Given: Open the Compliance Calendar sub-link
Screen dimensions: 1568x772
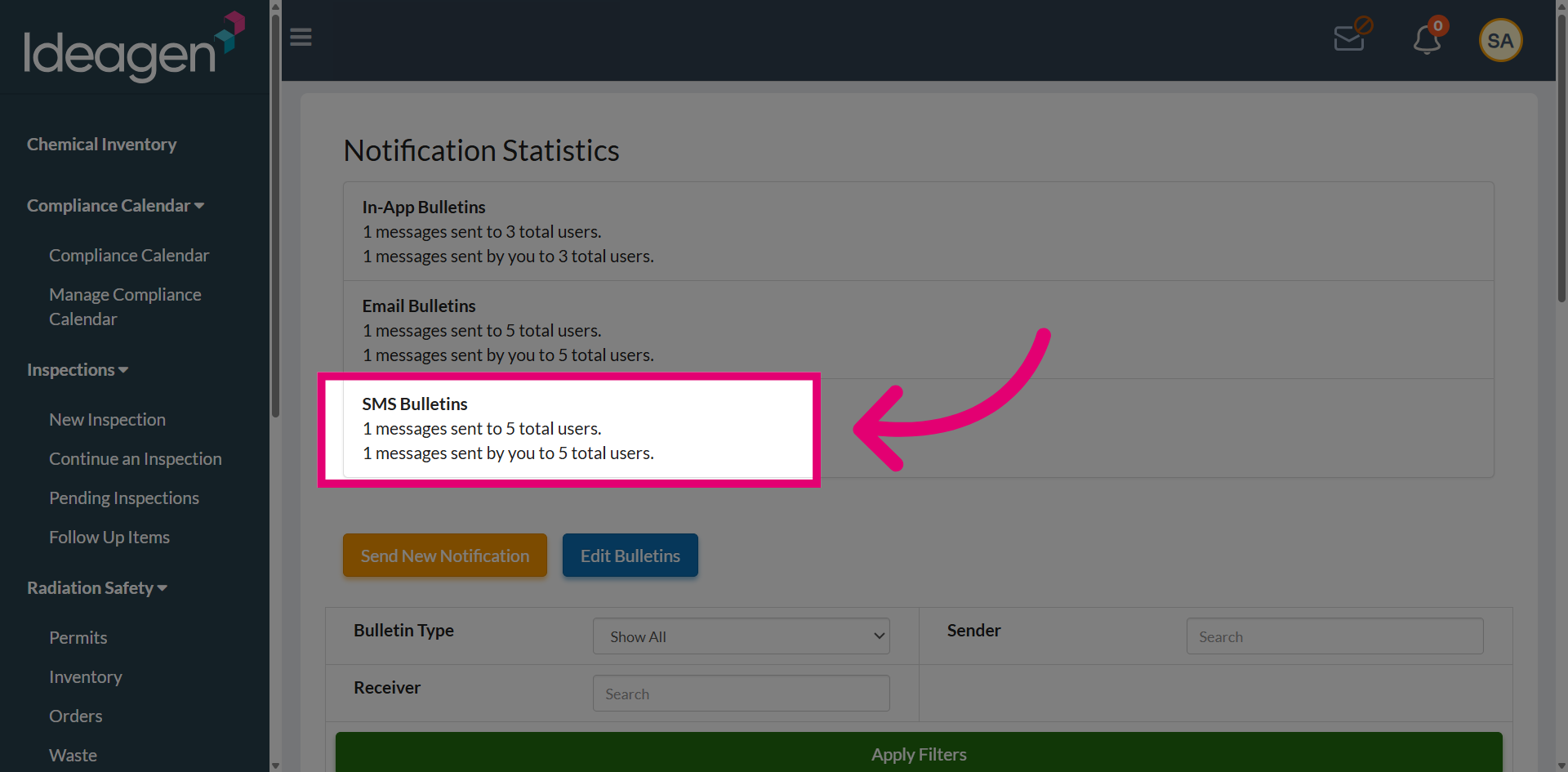Looking at the screenshot, I should click(x=129, y=256).
